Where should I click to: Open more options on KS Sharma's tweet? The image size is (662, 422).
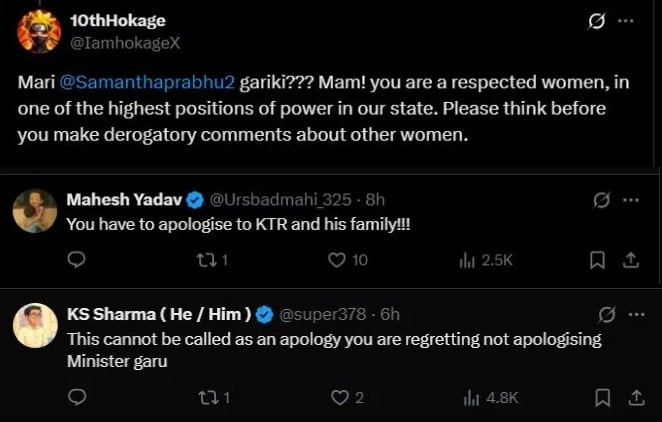[x=631, y=314]
